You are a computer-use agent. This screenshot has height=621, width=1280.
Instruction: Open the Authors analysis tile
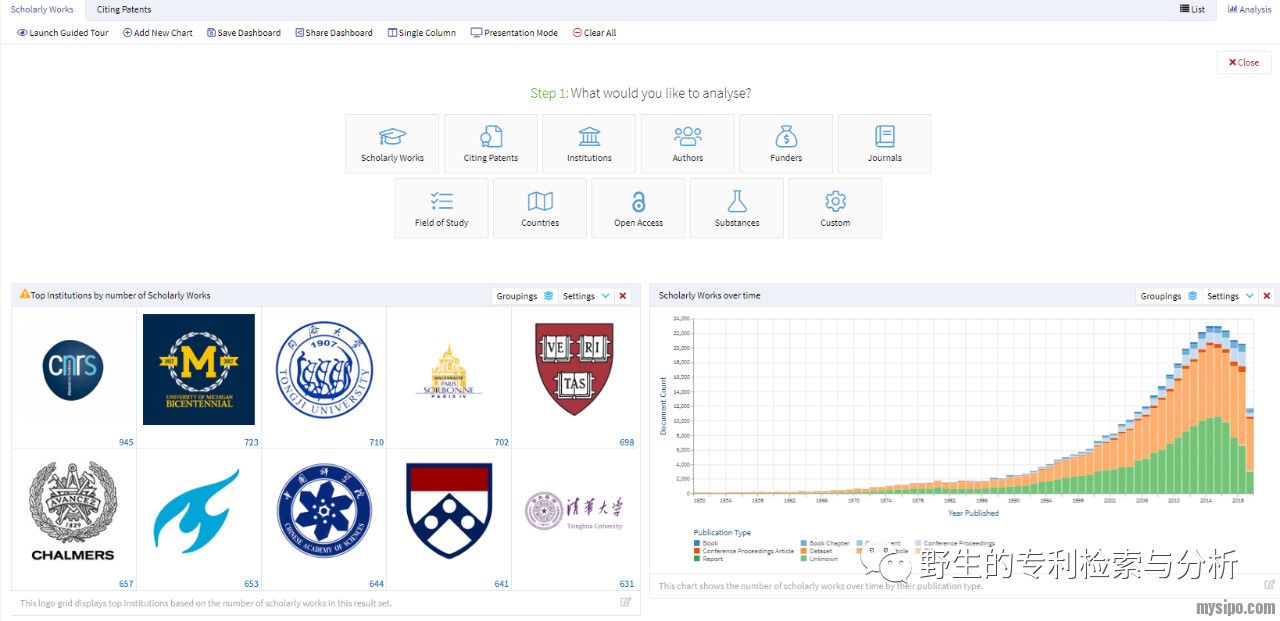coord(687,144)
